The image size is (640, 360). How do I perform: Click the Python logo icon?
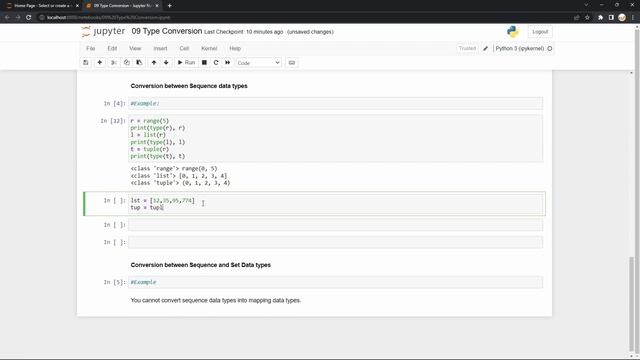click(x=513, y=31)
